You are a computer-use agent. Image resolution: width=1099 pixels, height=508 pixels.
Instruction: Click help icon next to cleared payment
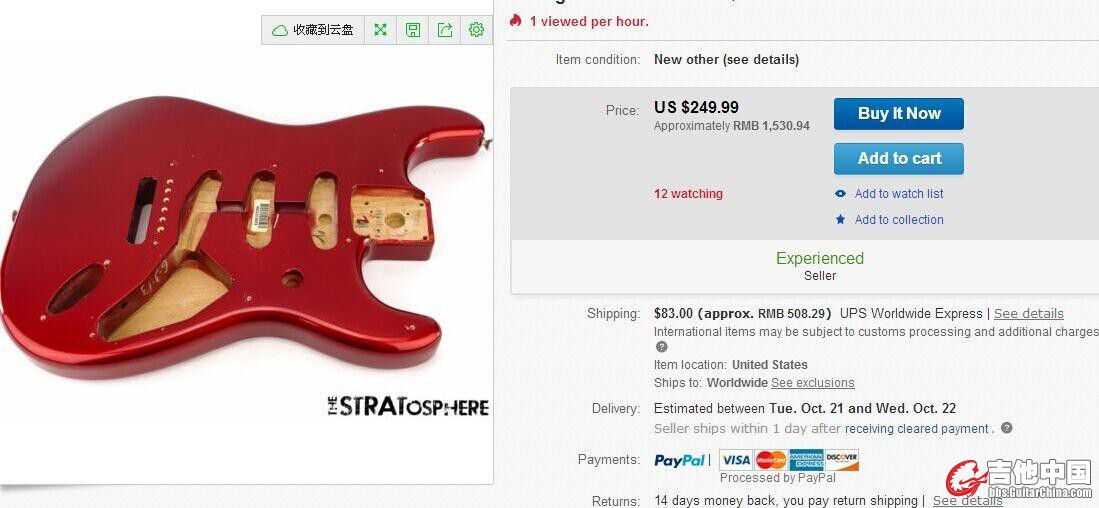coord(1006,427)
